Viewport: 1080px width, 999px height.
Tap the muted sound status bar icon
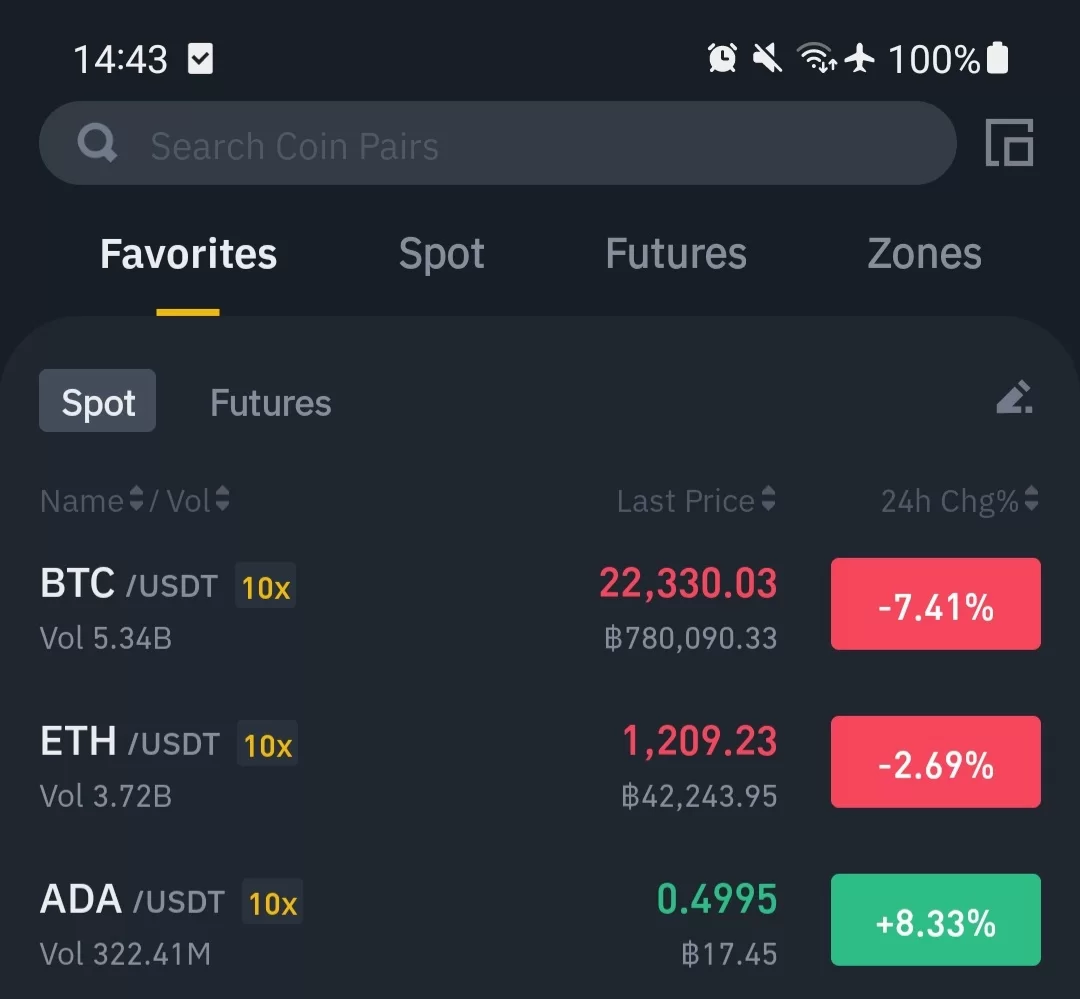click(766, 59)
